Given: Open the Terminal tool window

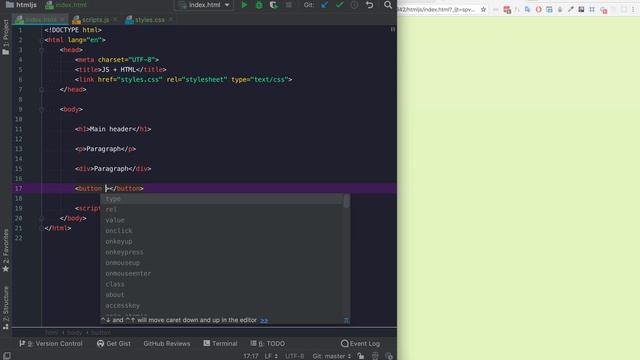Looking at the screenshot, I should coord(220,344).
